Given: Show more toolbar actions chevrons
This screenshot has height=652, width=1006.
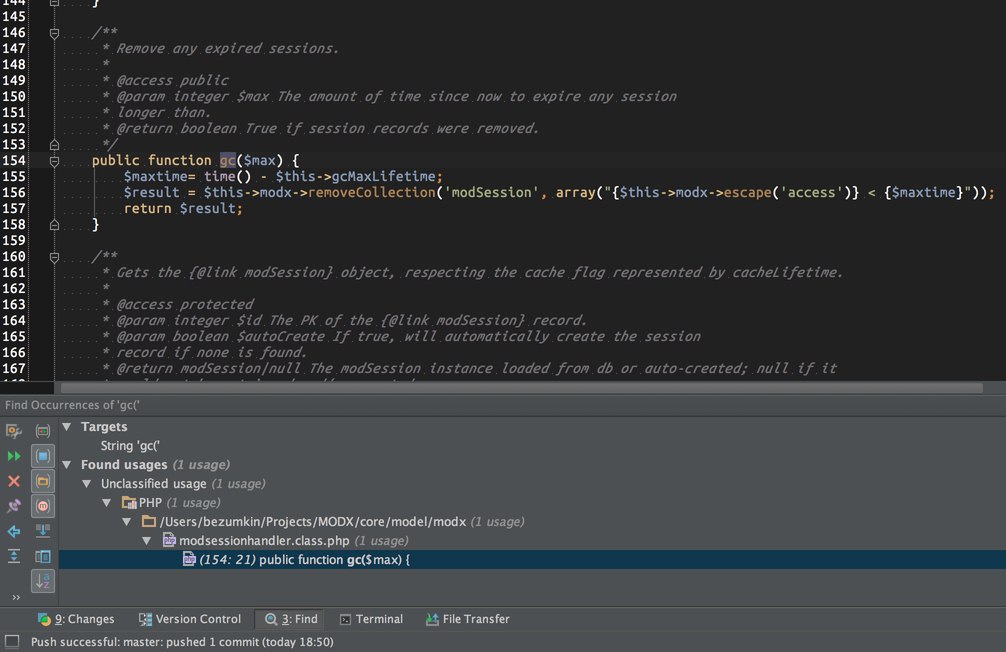Looking at the screenshot, I should coord(15,597).
